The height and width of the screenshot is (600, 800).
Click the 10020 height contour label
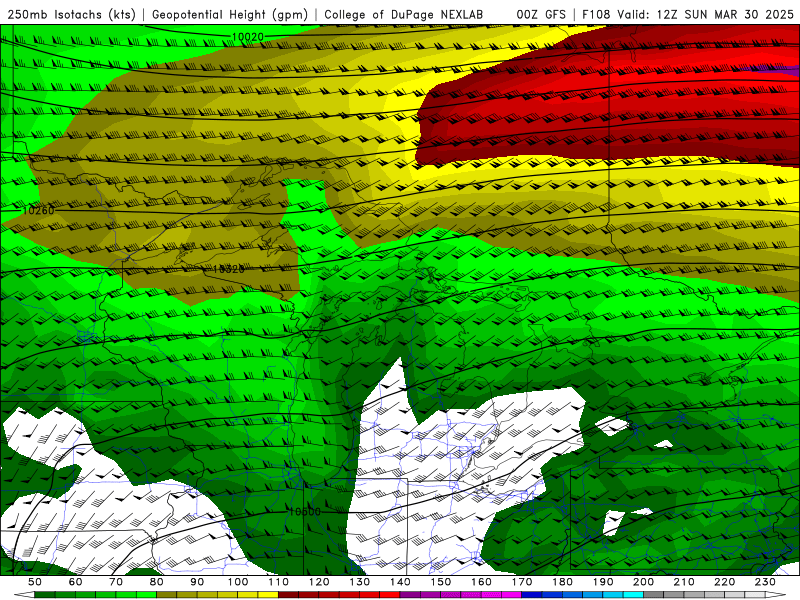point(247,37)
